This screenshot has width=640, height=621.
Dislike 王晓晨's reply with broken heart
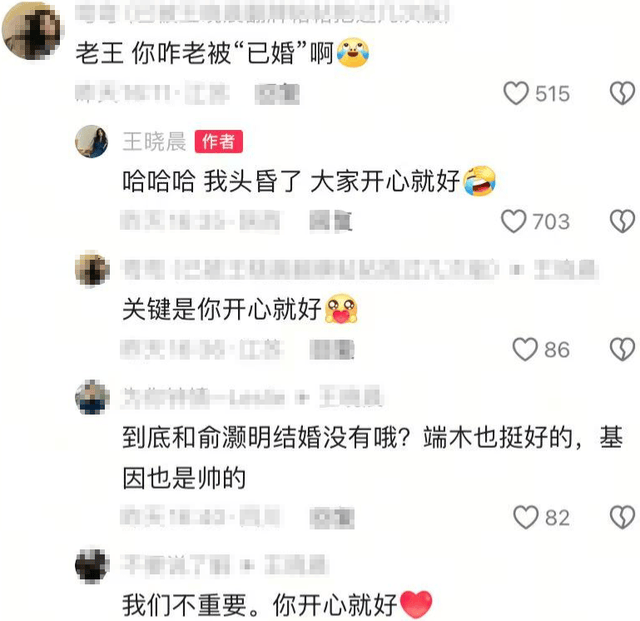(622, 221)
